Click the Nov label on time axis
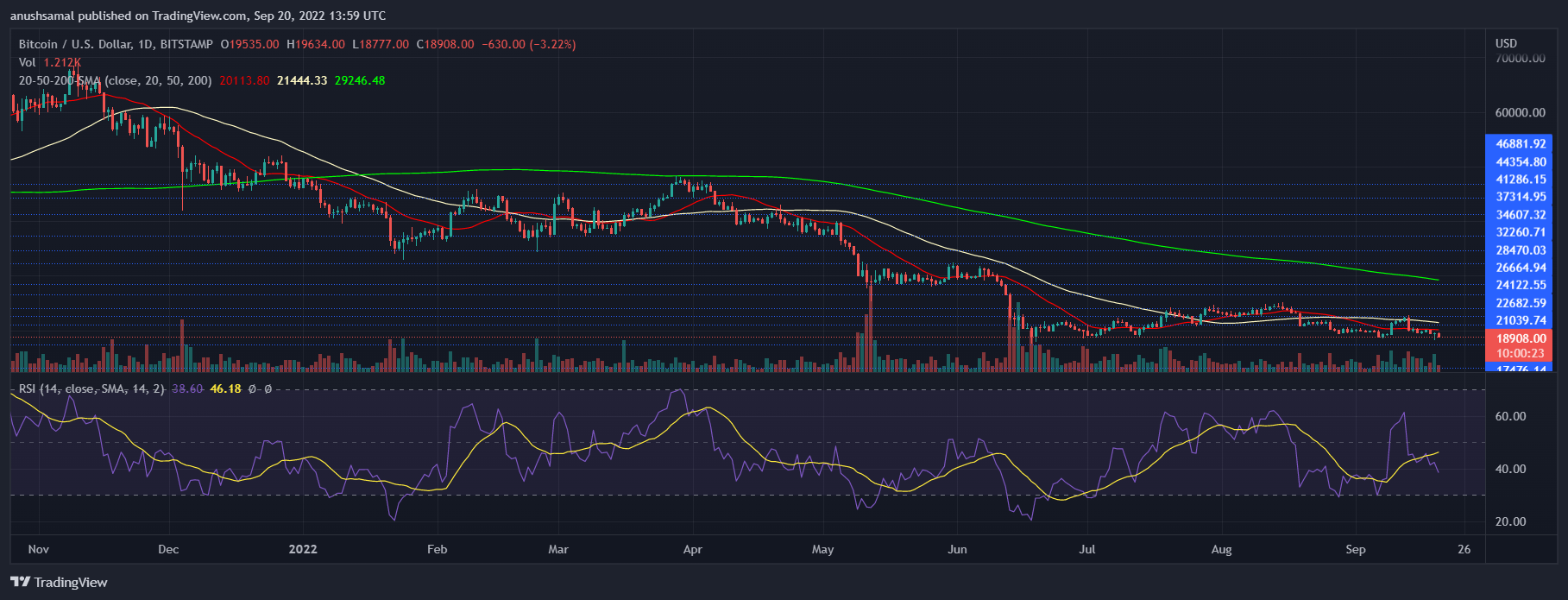Screen dimensions: 1568x600 coord(38,549)
